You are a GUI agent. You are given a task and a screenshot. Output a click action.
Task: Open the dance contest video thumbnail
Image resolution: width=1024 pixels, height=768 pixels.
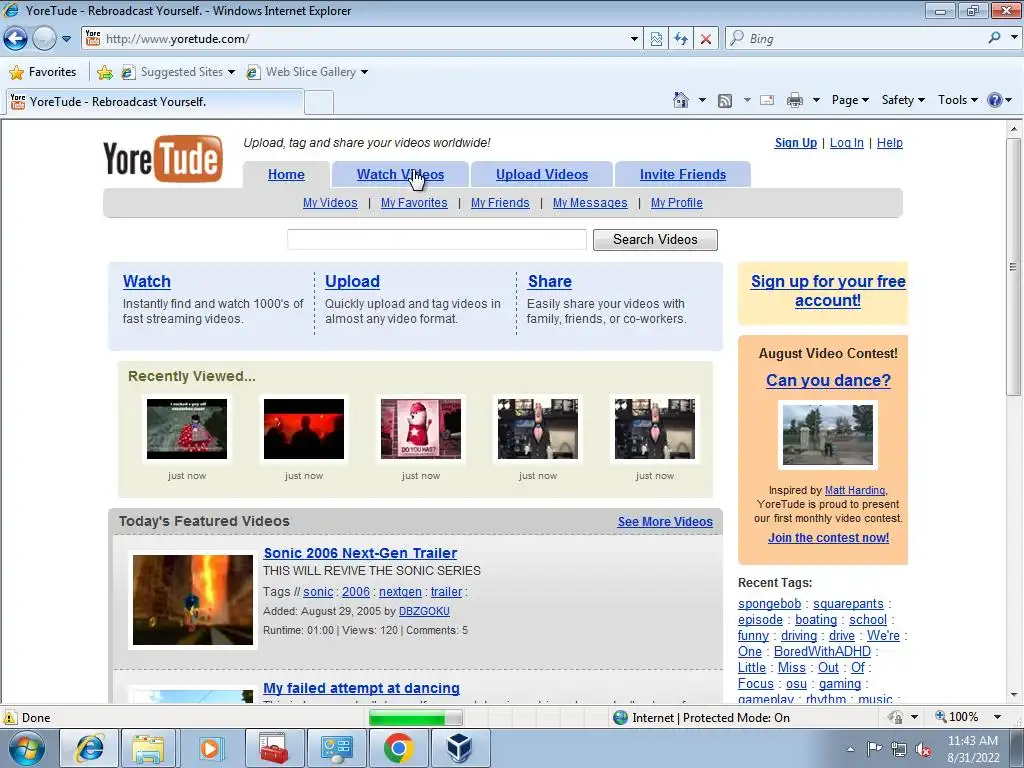click(827, 435)
